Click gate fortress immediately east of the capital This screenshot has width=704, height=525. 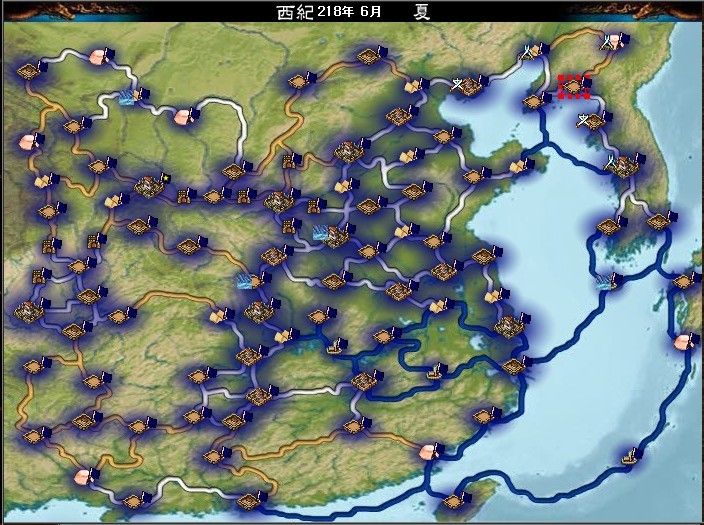point(182,197)
